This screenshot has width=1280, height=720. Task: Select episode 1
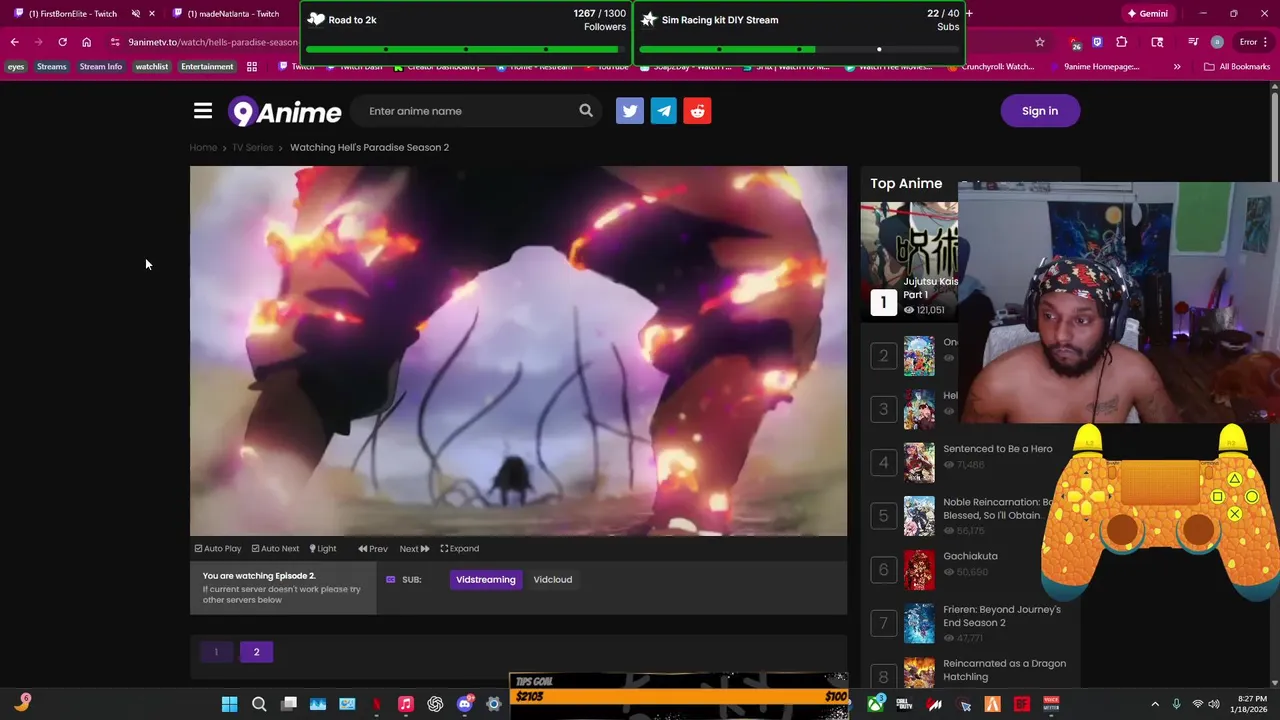216,652
